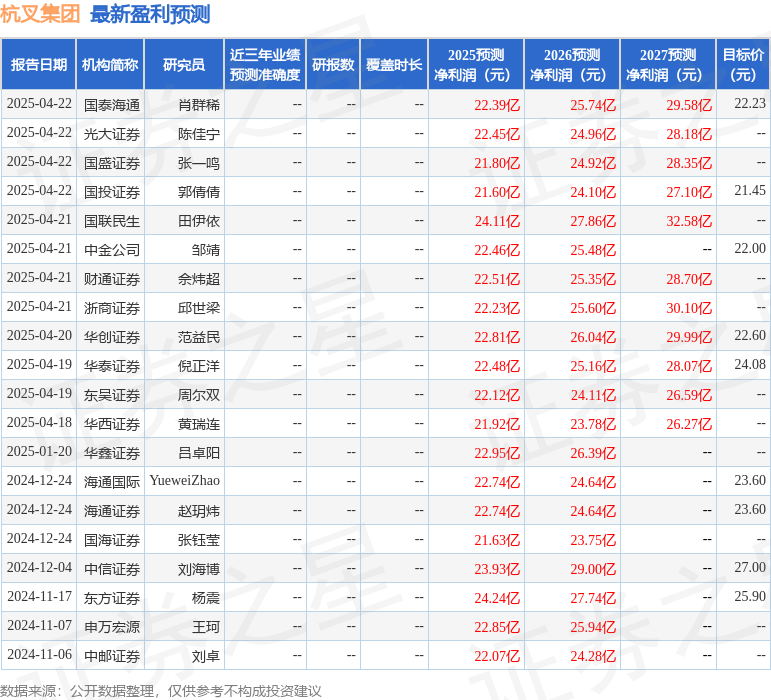Click the 26.59亿 forecast value
The width and height of the screenshot is (771, 700).
coord(689,395)
